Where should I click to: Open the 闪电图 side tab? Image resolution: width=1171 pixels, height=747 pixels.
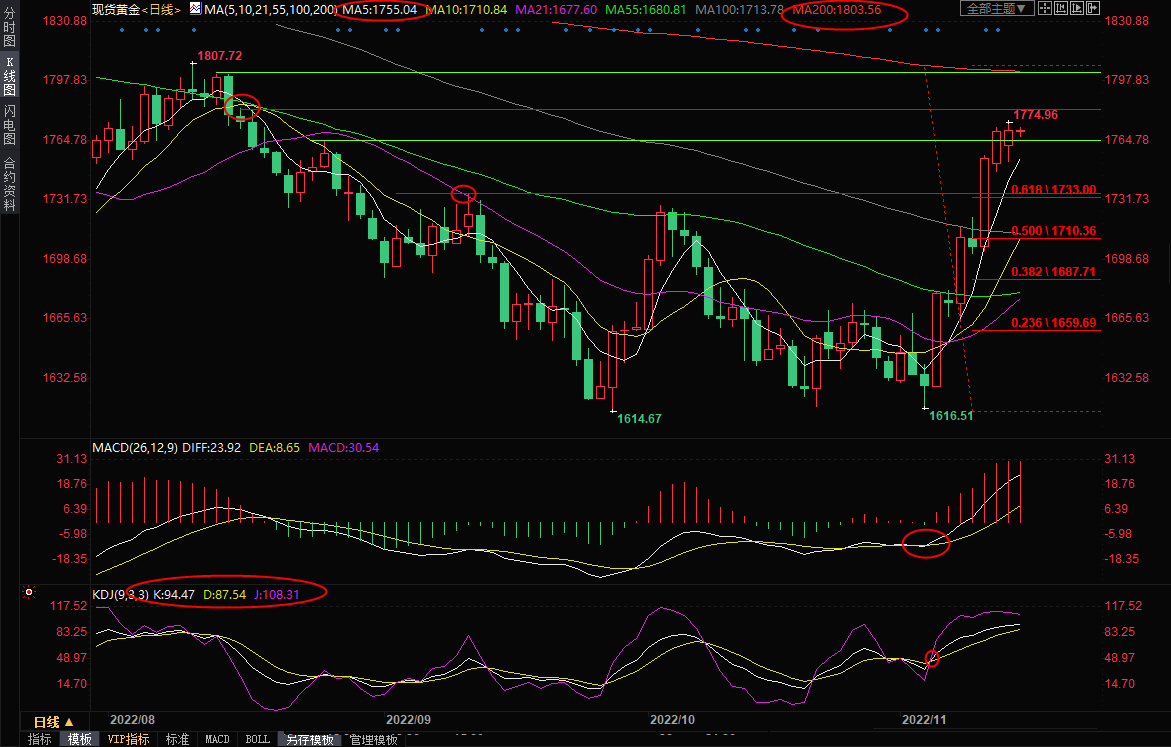coord(9,123)
